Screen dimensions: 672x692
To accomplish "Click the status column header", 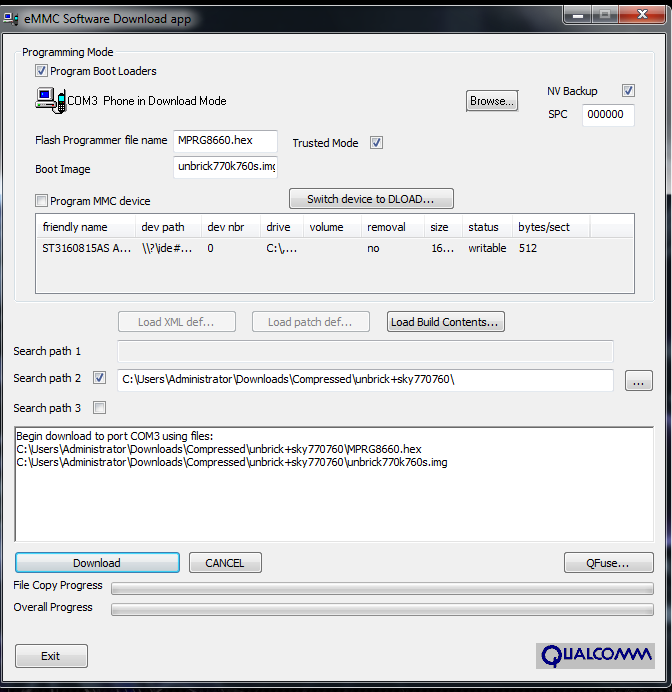I will pyautogui.click(x=488, y=227).
